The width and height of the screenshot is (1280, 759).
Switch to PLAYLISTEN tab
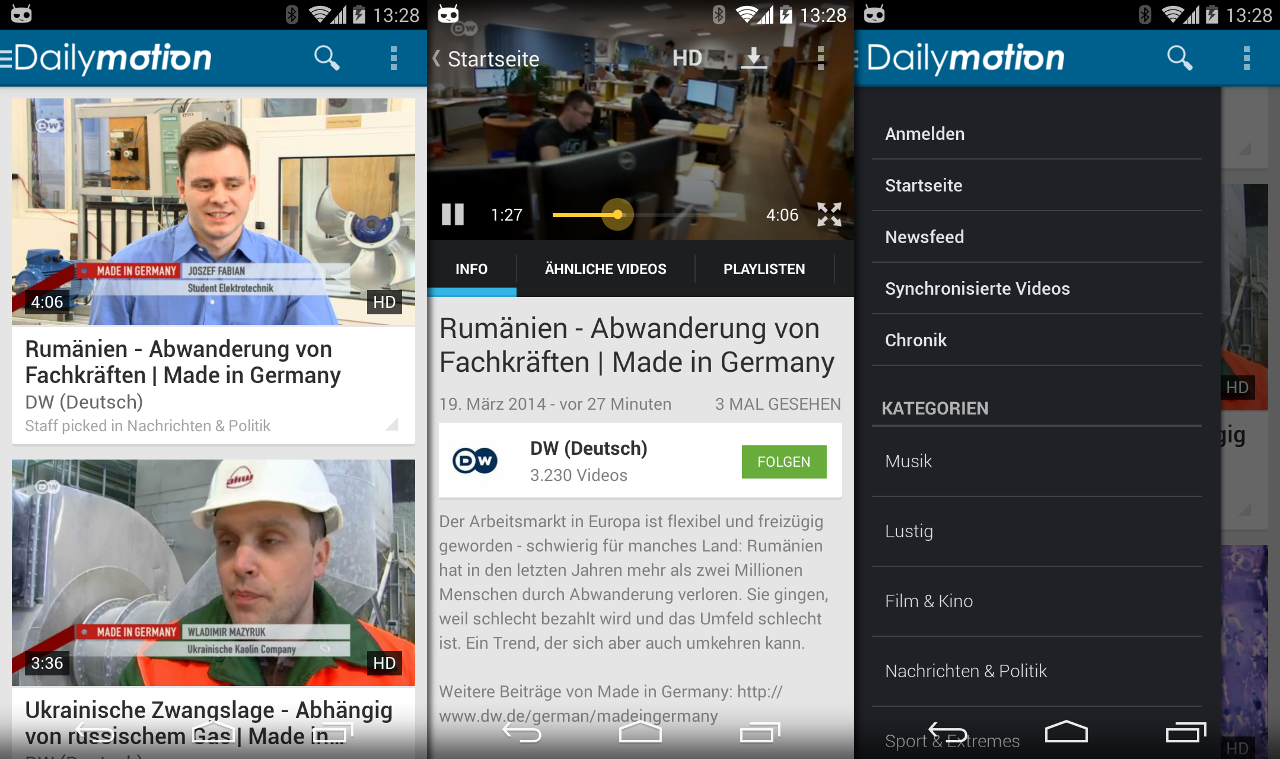point(764,269)
